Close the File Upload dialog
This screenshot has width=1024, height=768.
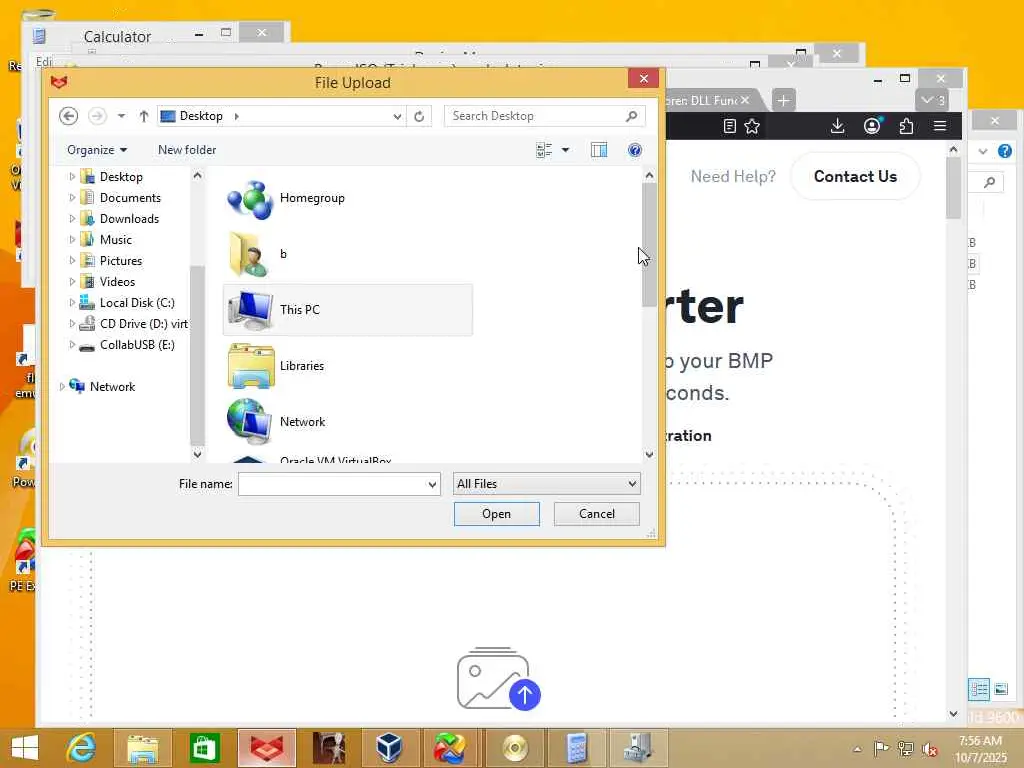click(643, 78)
